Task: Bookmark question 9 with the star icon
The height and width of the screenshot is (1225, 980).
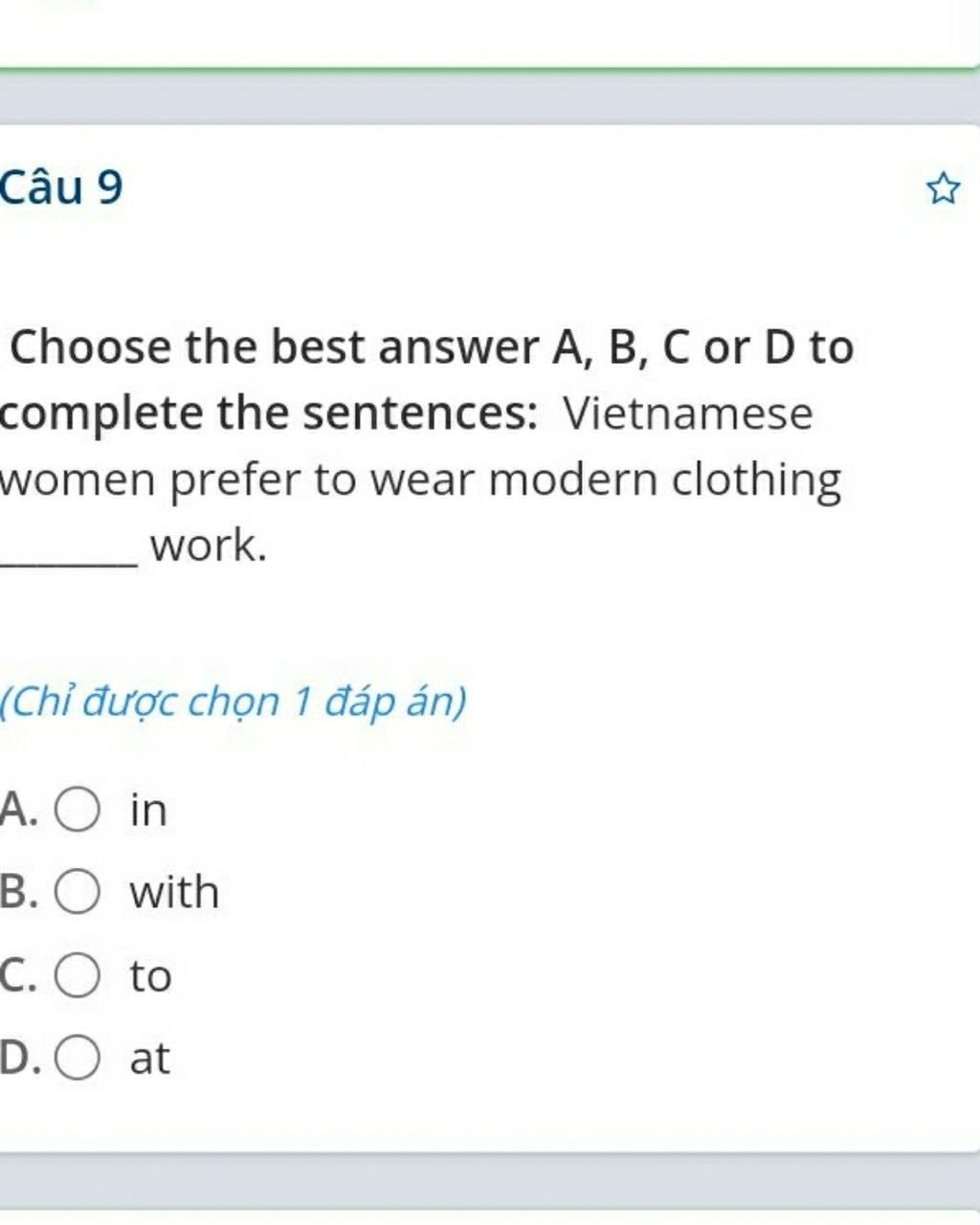Action: pyautogui.click(x=943, y=189)
